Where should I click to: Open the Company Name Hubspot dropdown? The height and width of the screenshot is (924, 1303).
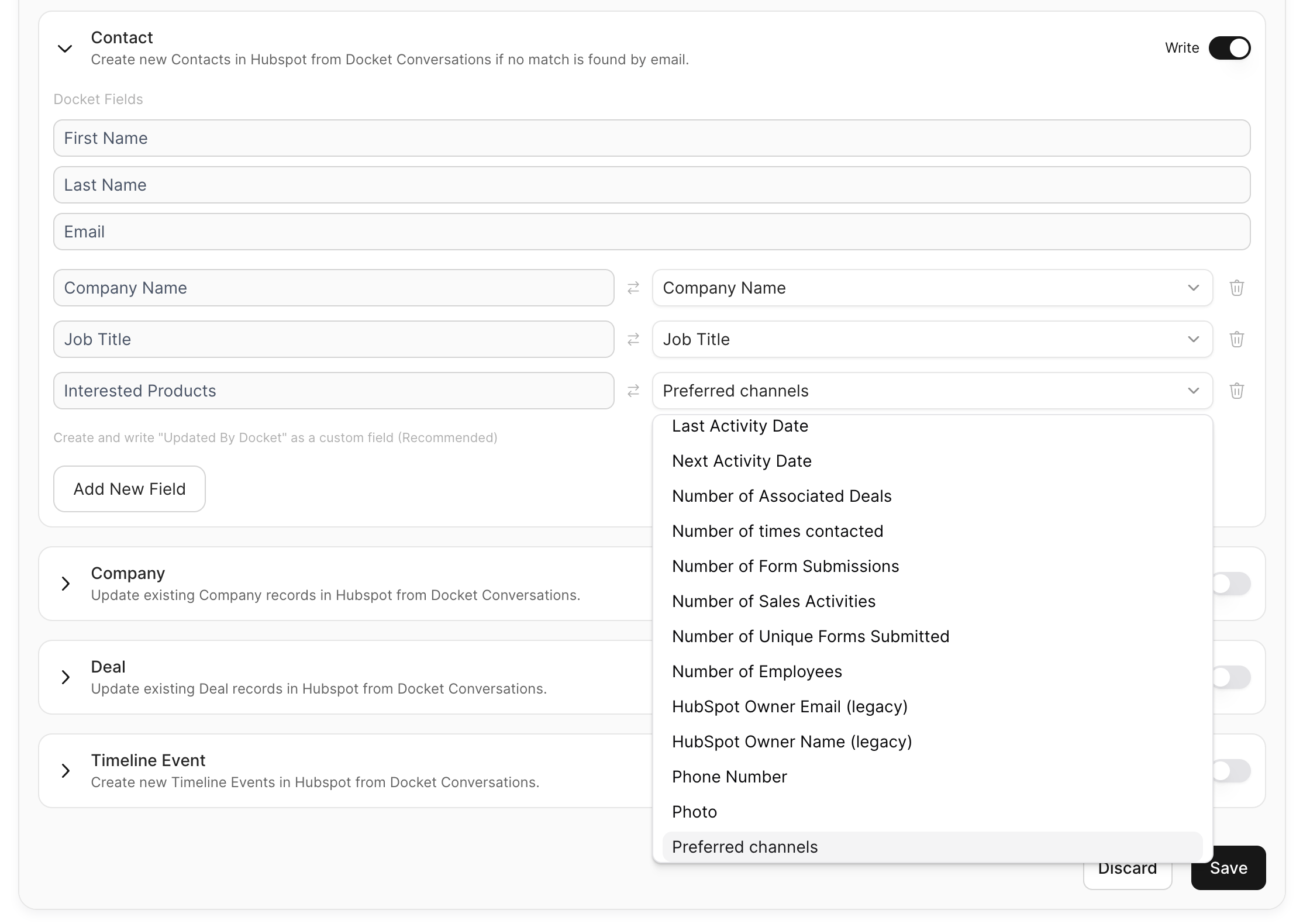pos(932,288)
